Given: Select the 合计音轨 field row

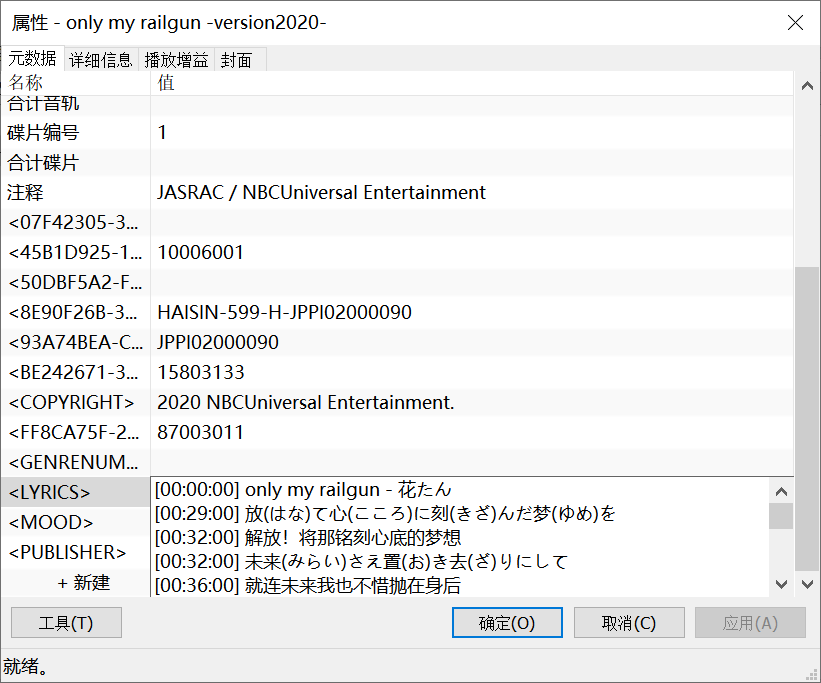Looking at the screenshot, I should 397,104.
